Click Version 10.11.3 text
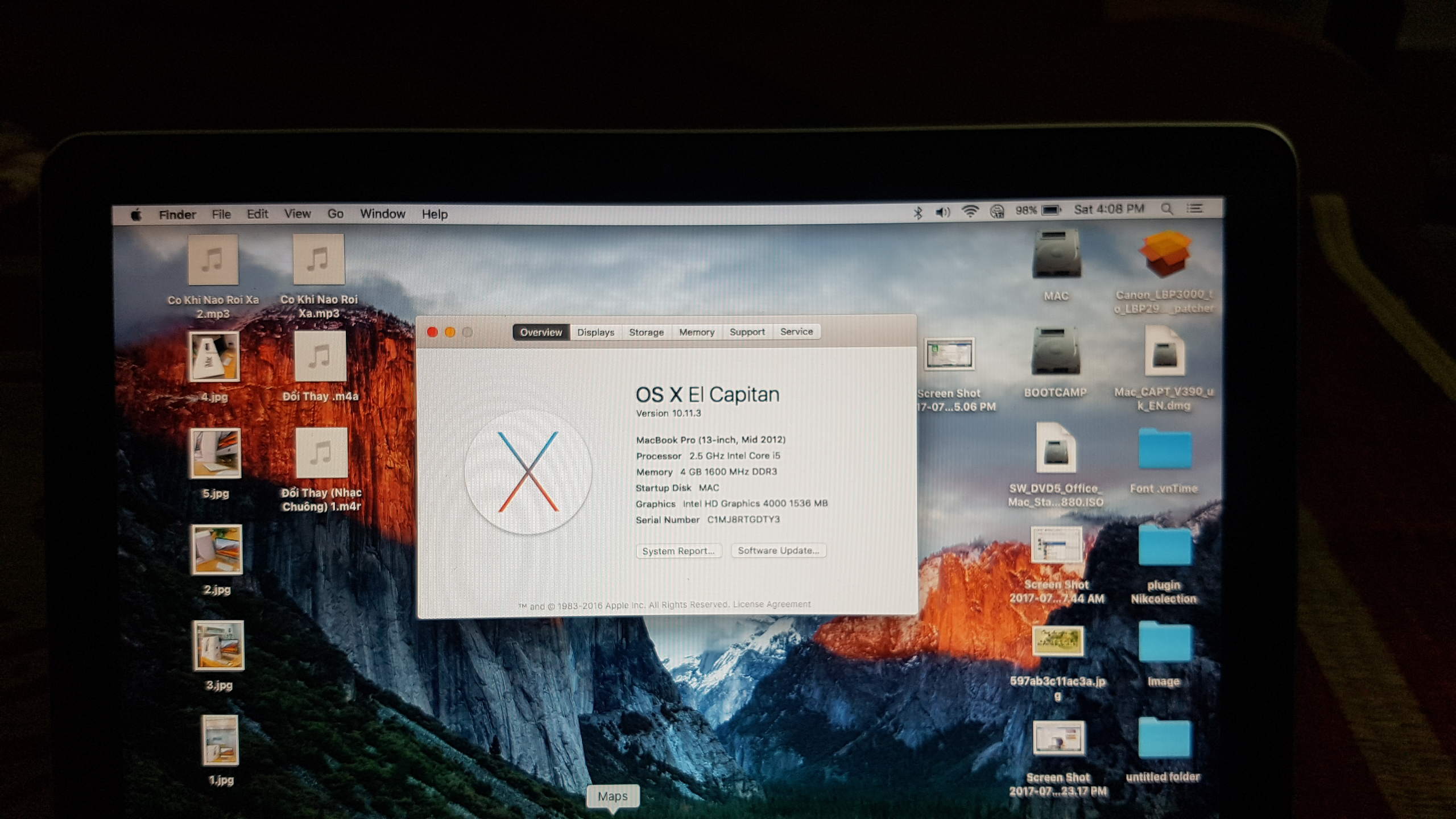The image size is (1456, 819). point(668,413)
